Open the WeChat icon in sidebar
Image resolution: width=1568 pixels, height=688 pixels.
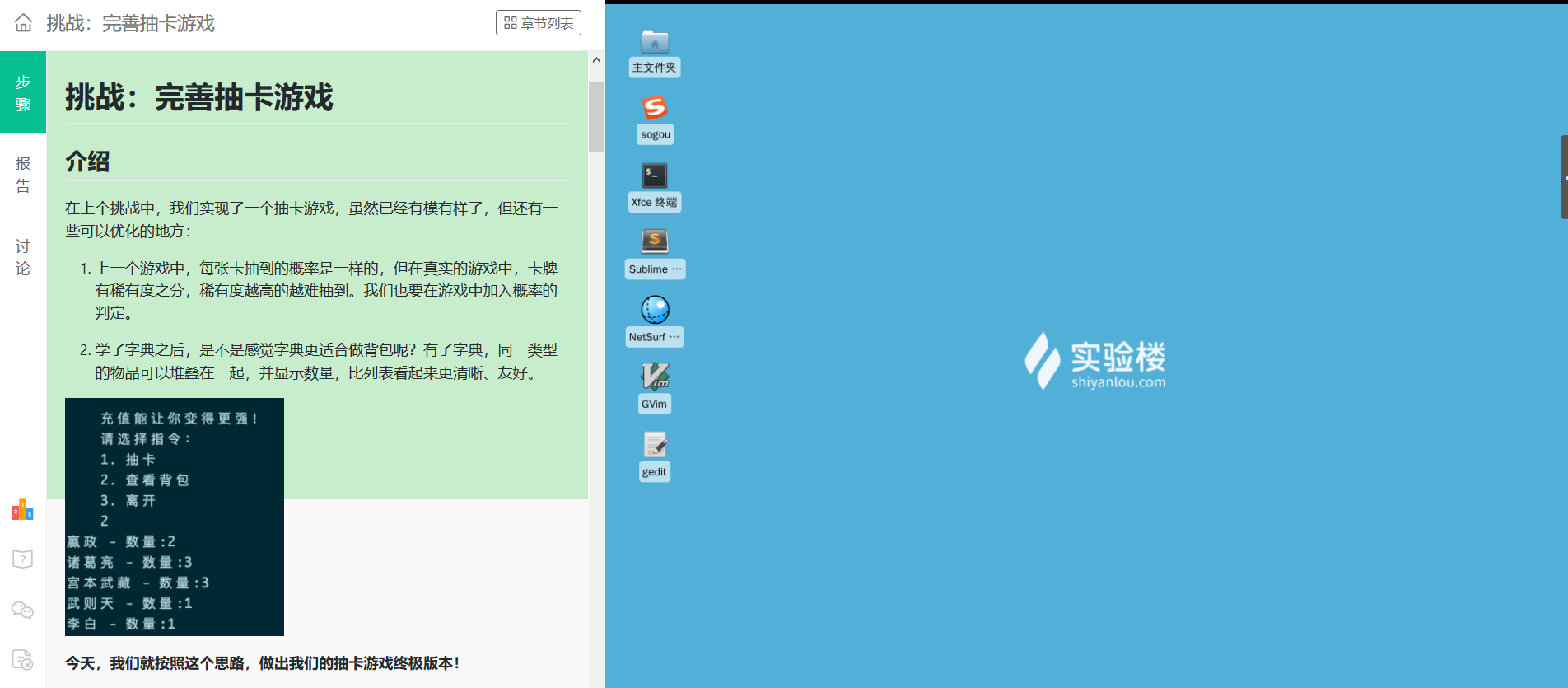coord(23,611)
